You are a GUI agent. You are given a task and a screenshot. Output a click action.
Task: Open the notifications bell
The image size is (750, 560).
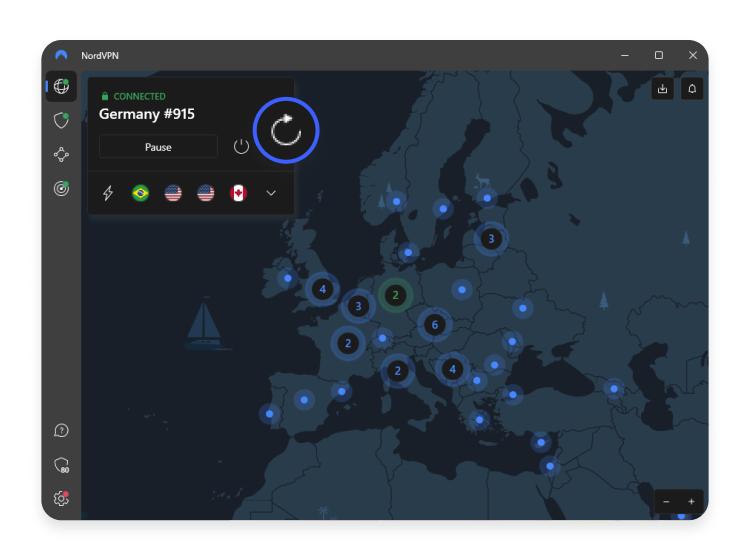692,88
